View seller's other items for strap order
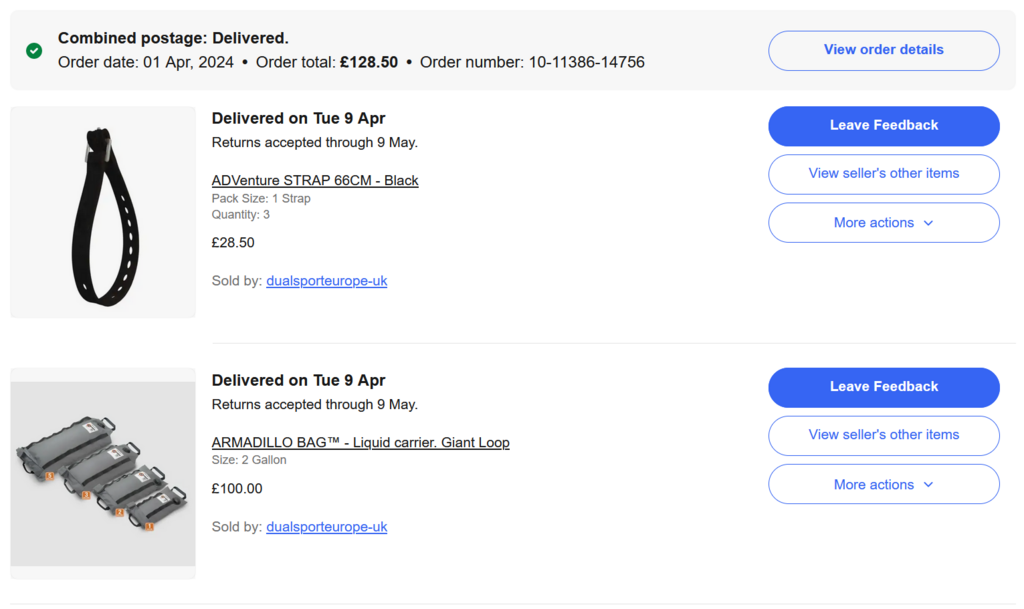The width and height of the screenshot is (1024, 609). 883,174
